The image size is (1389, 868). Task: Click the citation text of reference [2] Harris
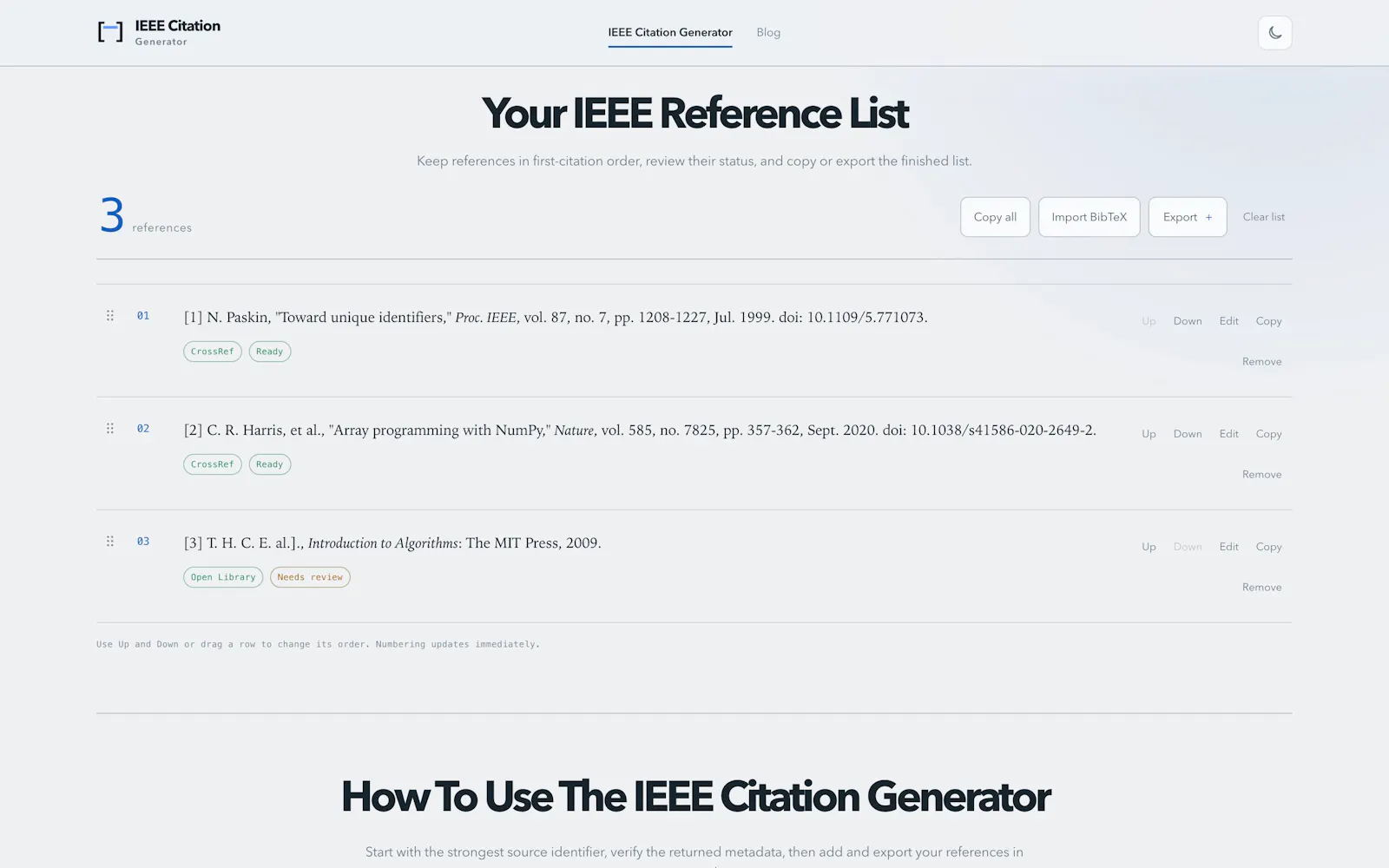pos(640,431)
